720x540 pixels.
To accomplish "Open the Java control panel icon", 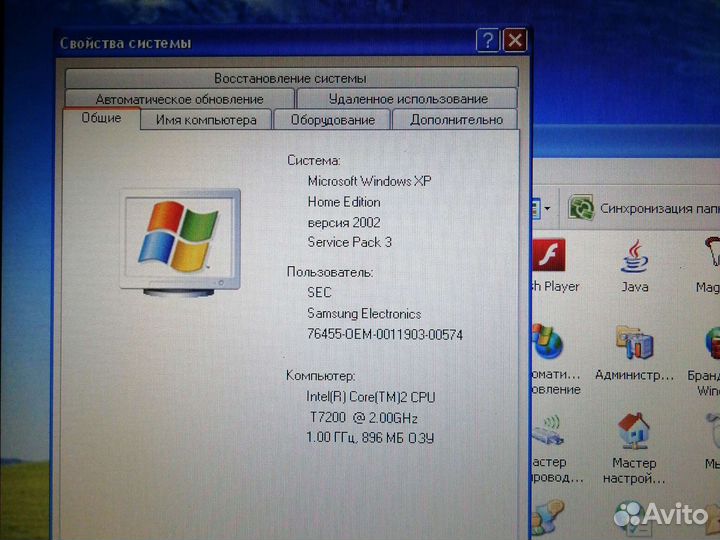I will (634, 258).
